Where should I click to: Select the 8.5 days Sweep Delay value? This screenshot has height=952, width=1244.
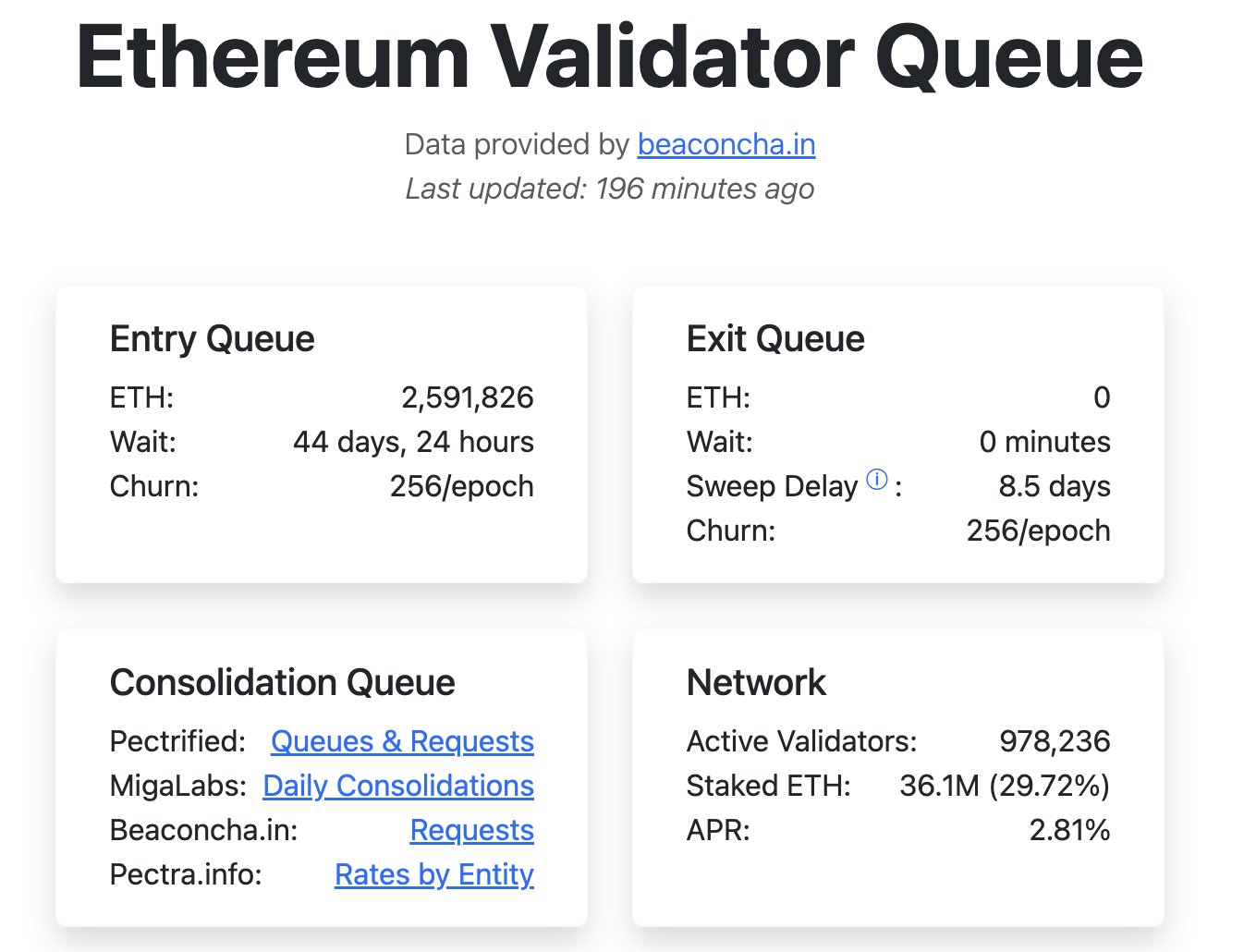(x=1055, y=486)
